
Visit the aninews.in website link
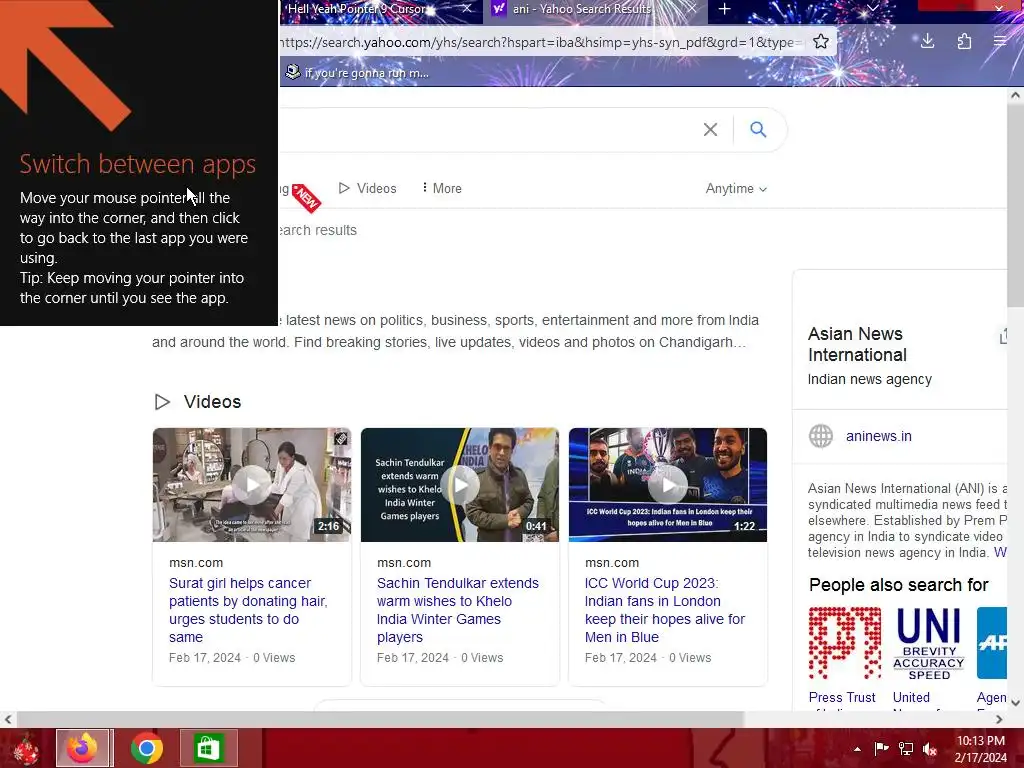[878, 436]
